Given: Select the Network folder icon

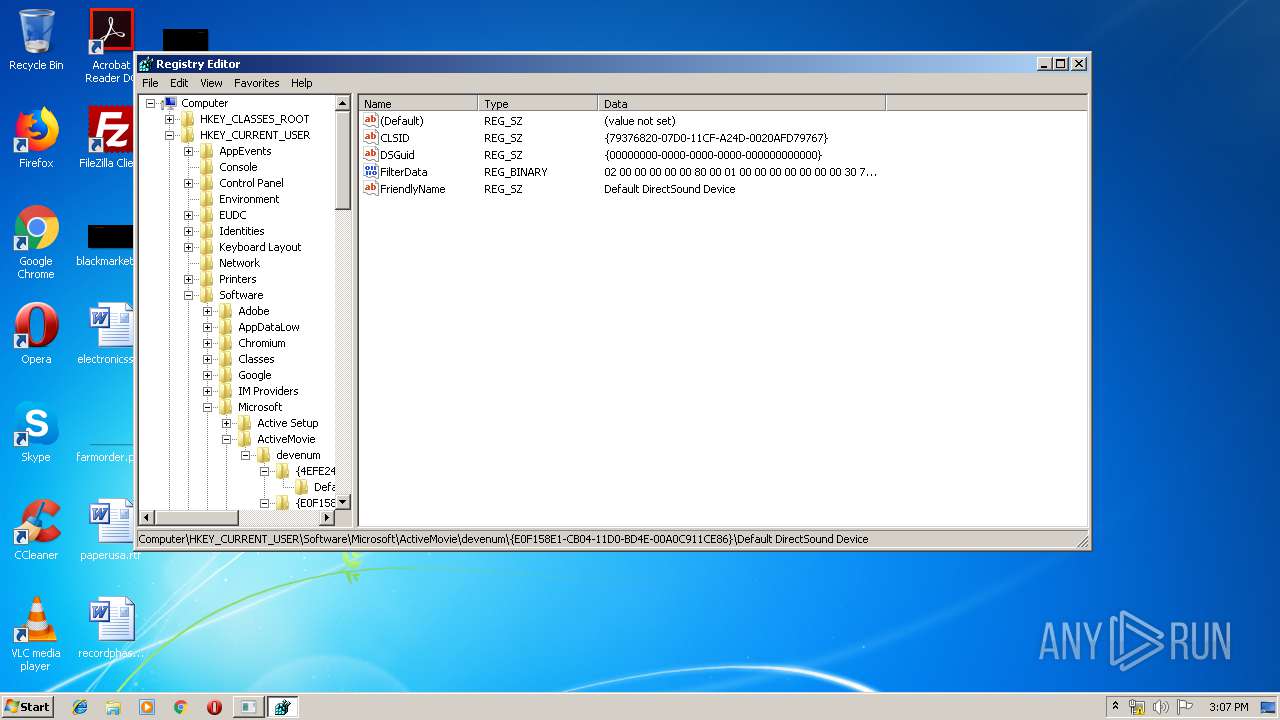Looking at the screenshot, I should (x=207, y=263).
